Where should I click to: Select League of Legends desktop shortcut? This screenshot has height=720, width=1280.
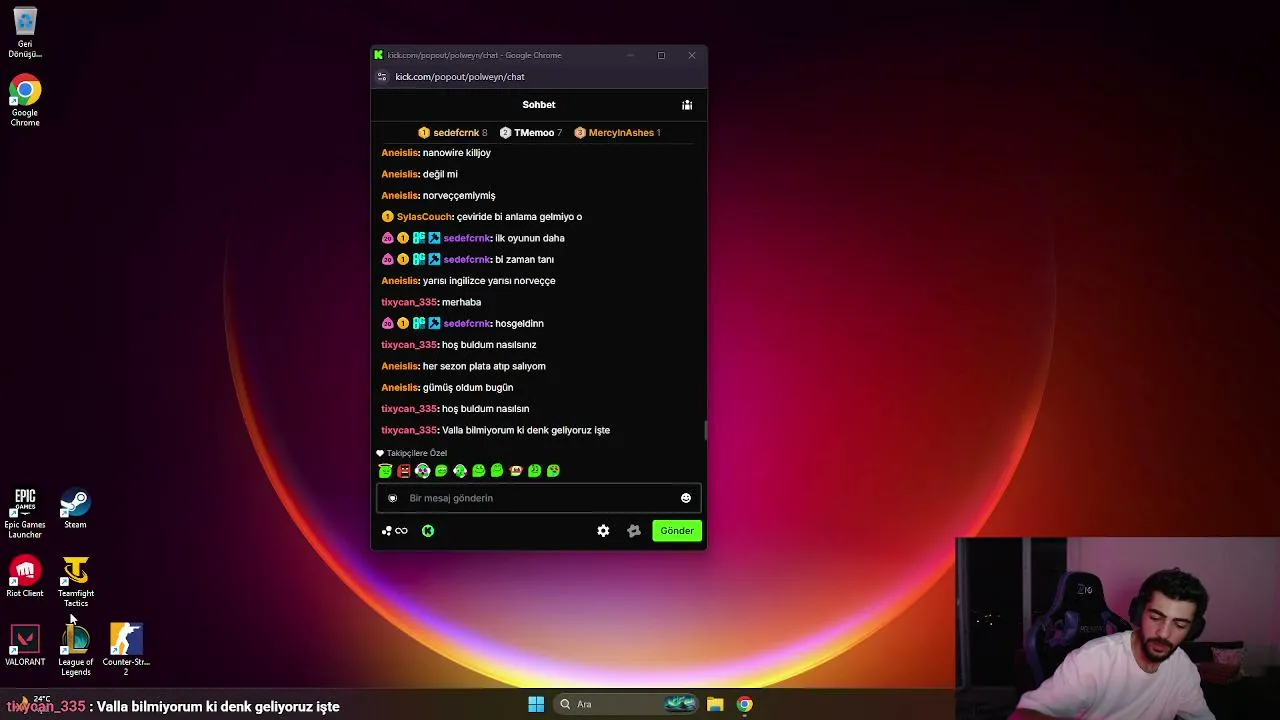76,650
